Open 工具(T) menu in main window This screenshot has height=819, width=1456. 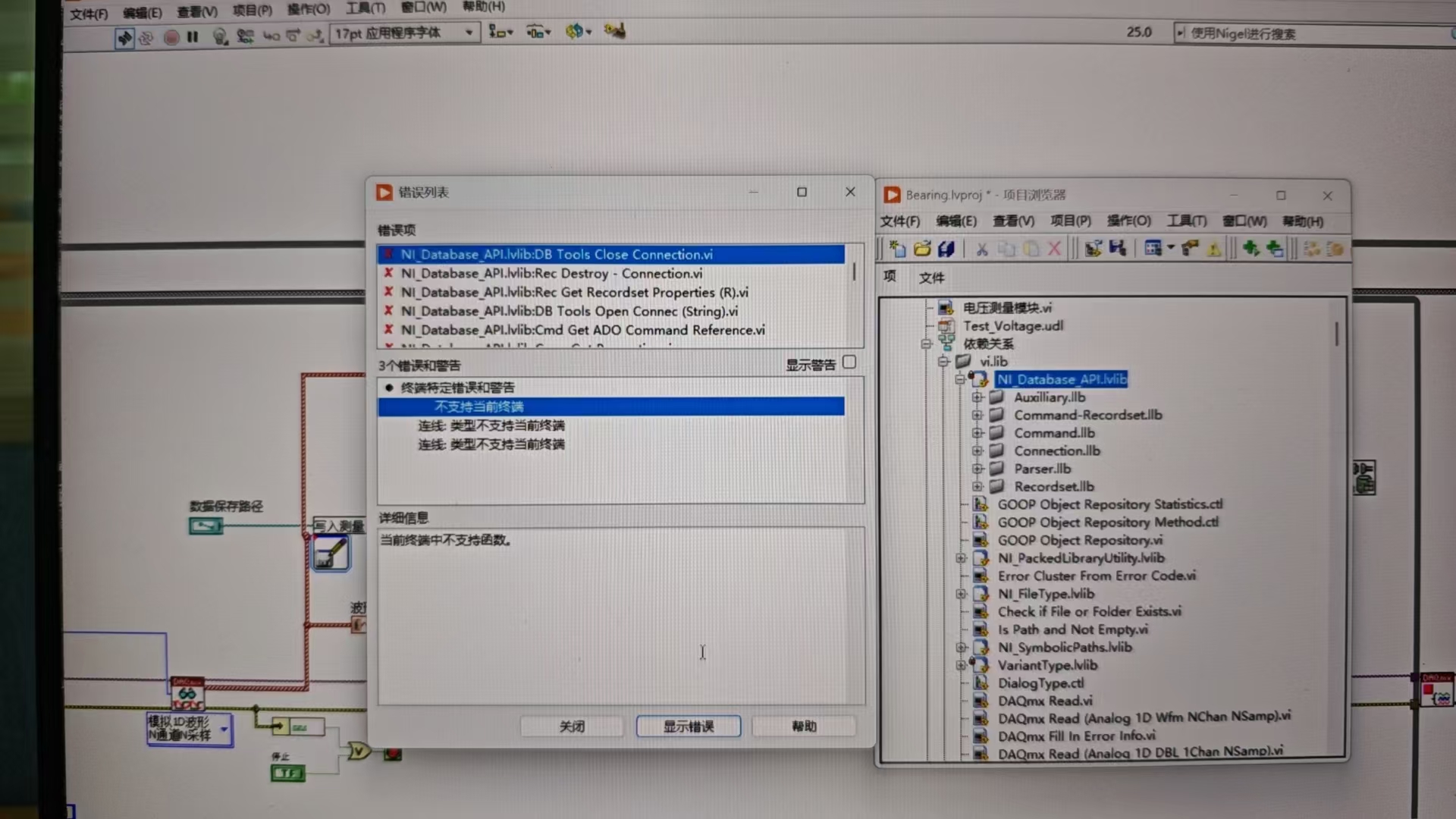365,8
